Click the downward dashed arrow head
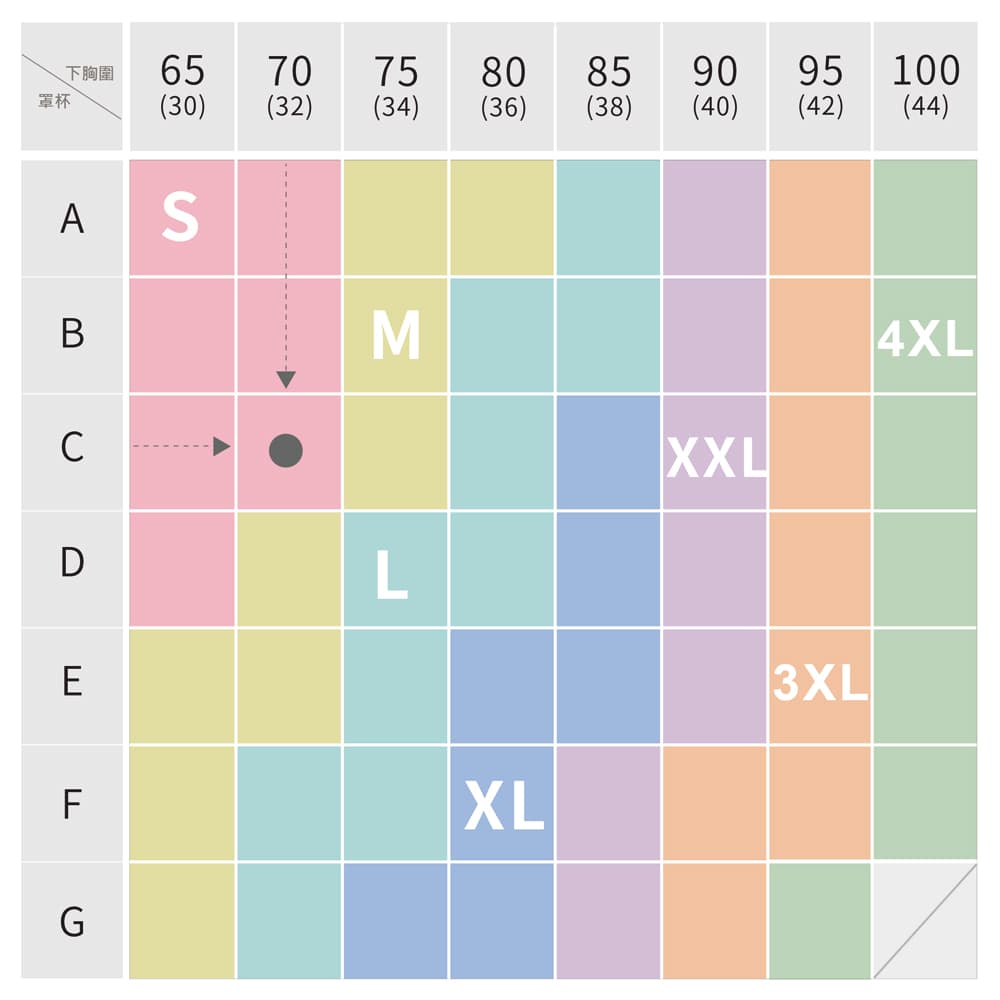Image resolution: width=1000 pixels, height=1000 pixels. 286,379
